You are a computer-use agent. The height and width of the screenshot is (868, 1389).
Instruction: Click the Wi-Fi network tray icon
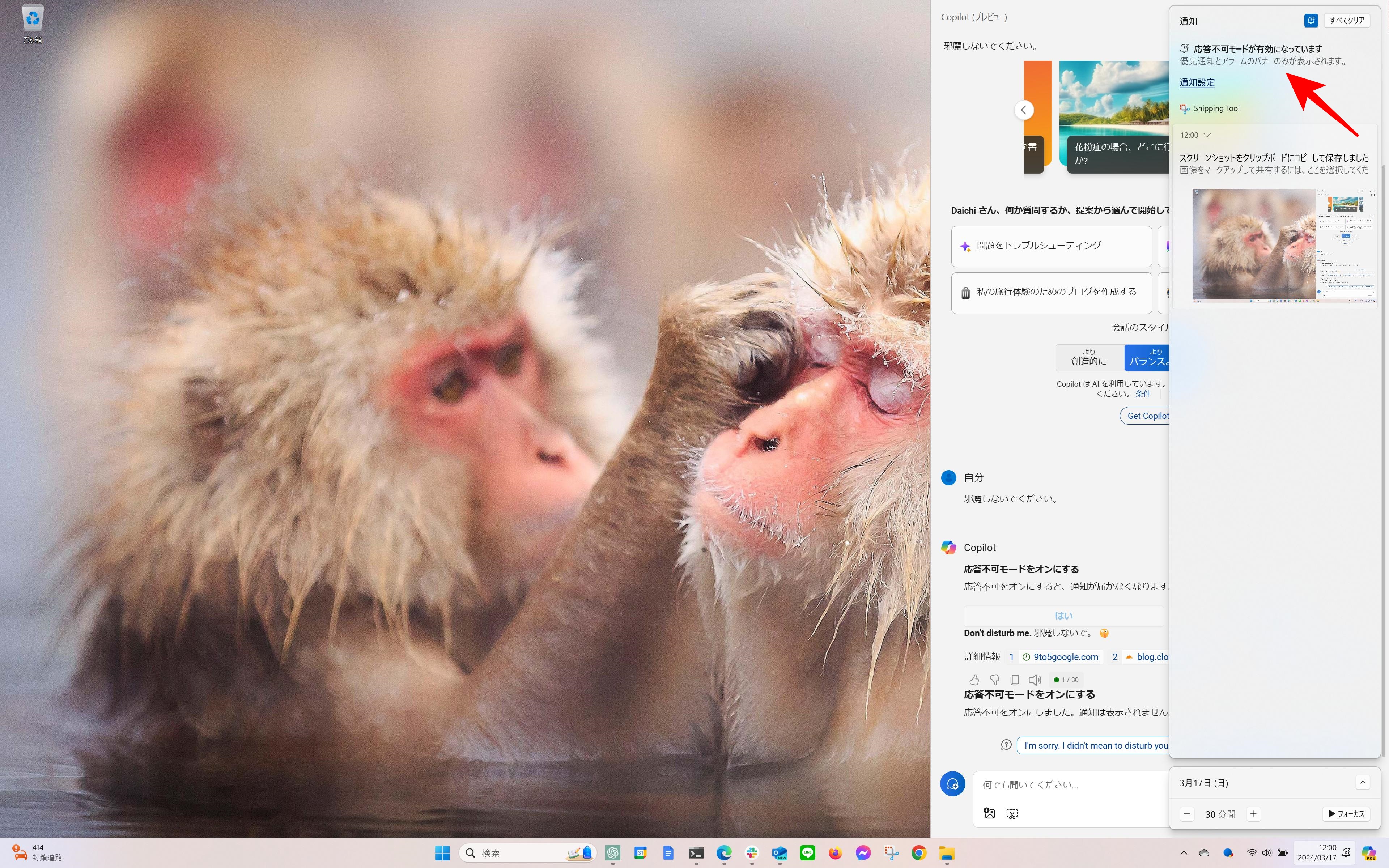(x=1252, y=853)
